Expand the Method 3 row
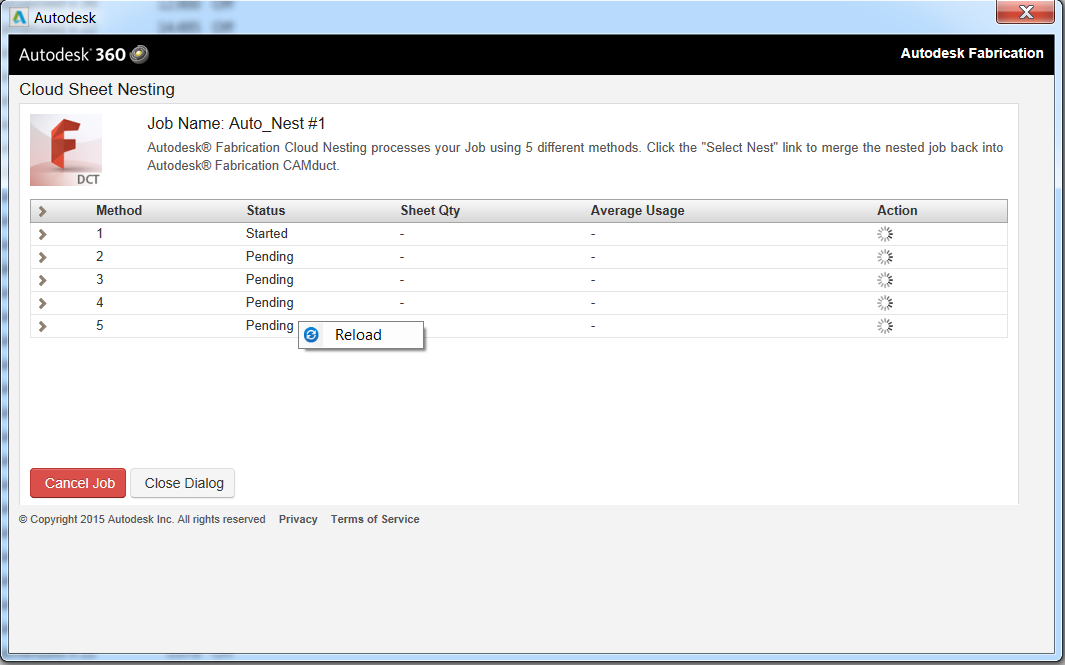The width and height of the screenshot is (1065, 665). point(43,281)
